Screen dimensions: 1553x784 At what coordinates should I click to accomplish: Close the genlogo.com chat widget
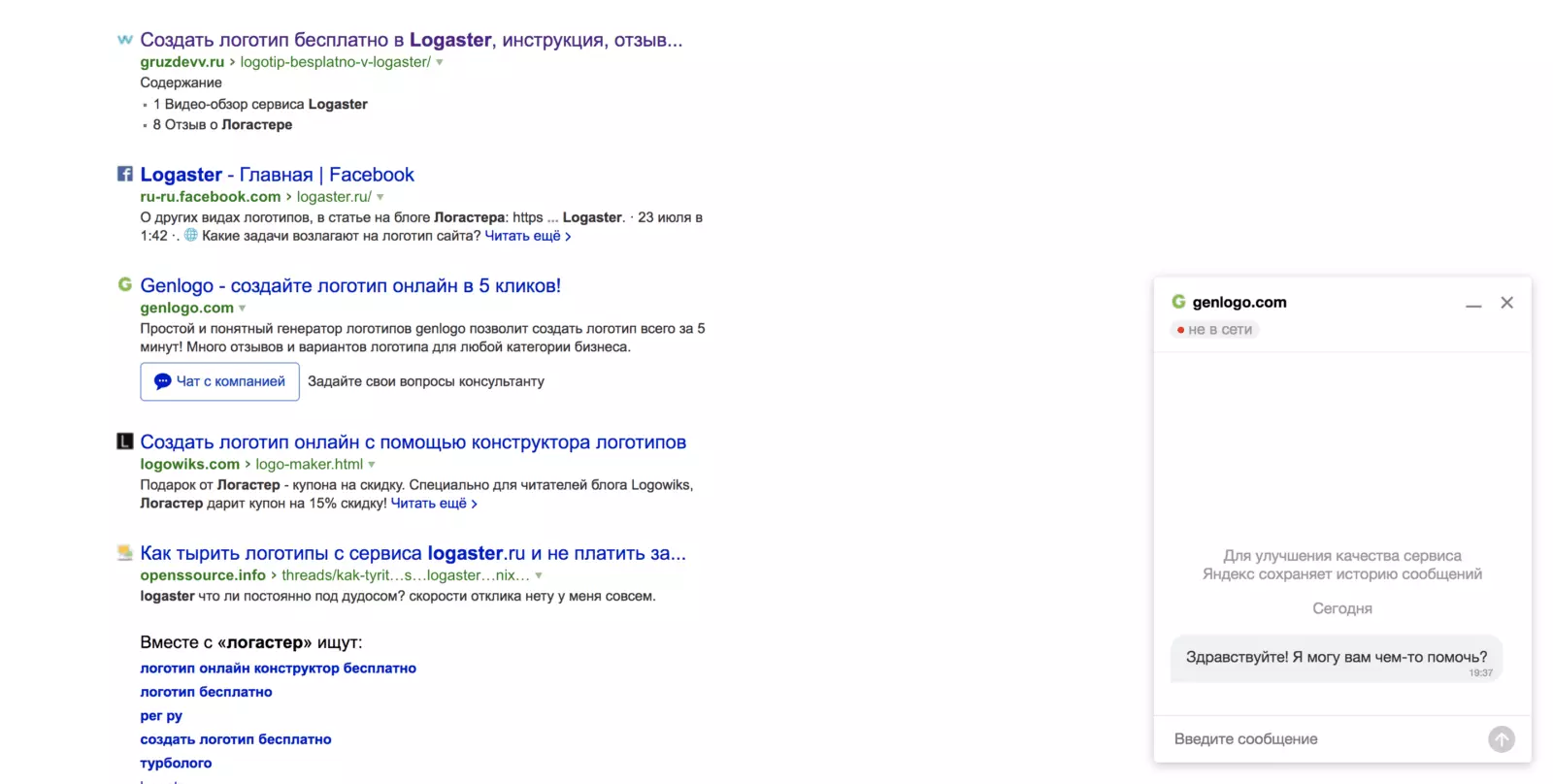(1506, 303)
